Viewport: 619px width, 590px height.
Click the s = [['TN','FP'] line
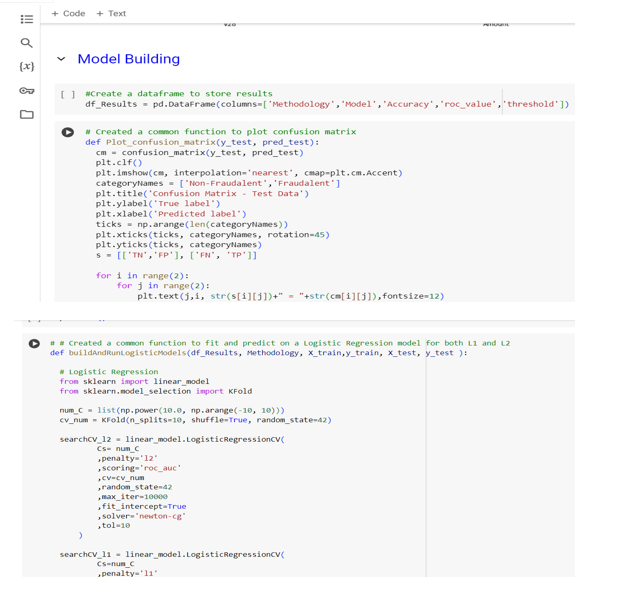[x=176, y=255]
